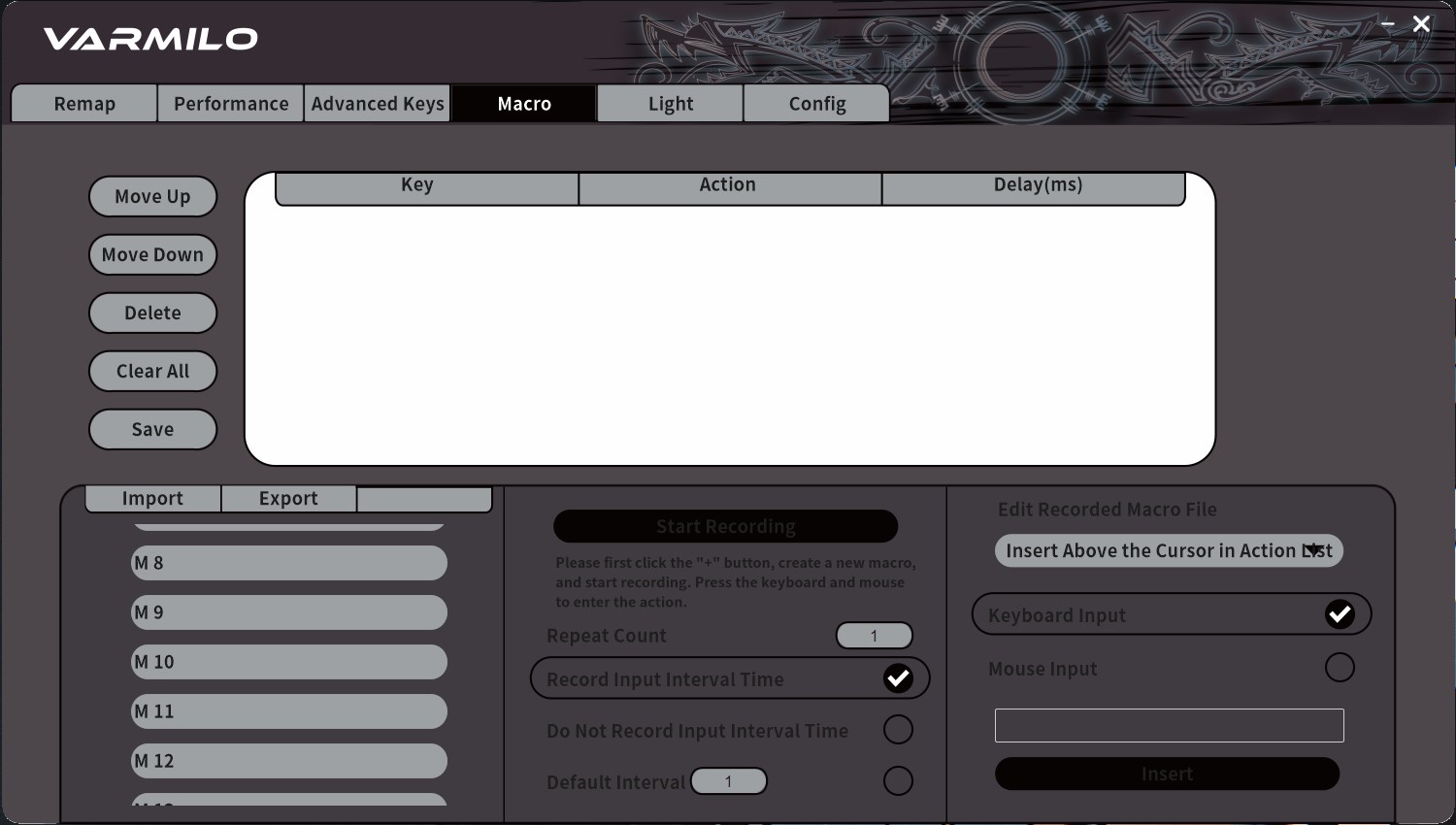Image resolution: width=1456 pixels, height=825 pixels.
Task: Go to the Light tab
Action: [671, 104]
